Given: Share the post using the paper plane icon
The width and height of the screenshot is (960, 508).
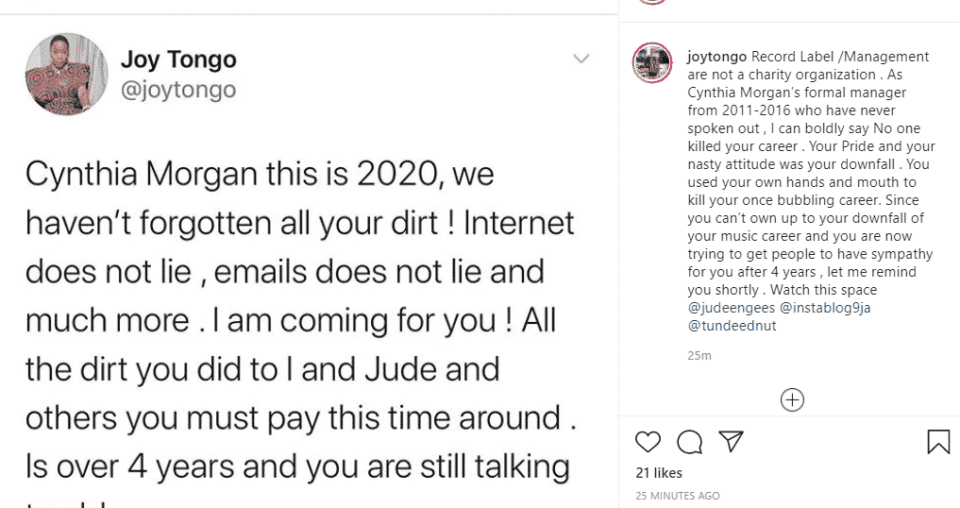Looking at the screenshot, I should (x=732, y=441).
